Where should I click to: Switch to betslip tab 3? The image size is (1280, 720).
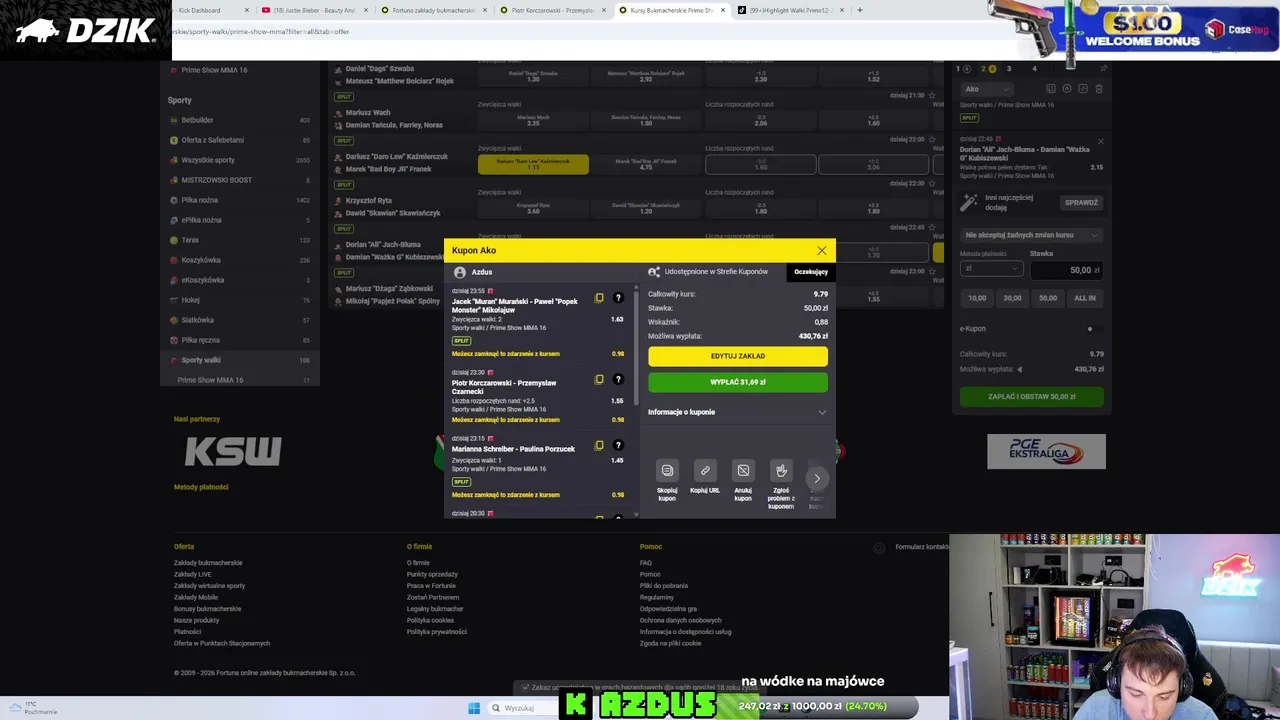click(x=1008, y=69)
